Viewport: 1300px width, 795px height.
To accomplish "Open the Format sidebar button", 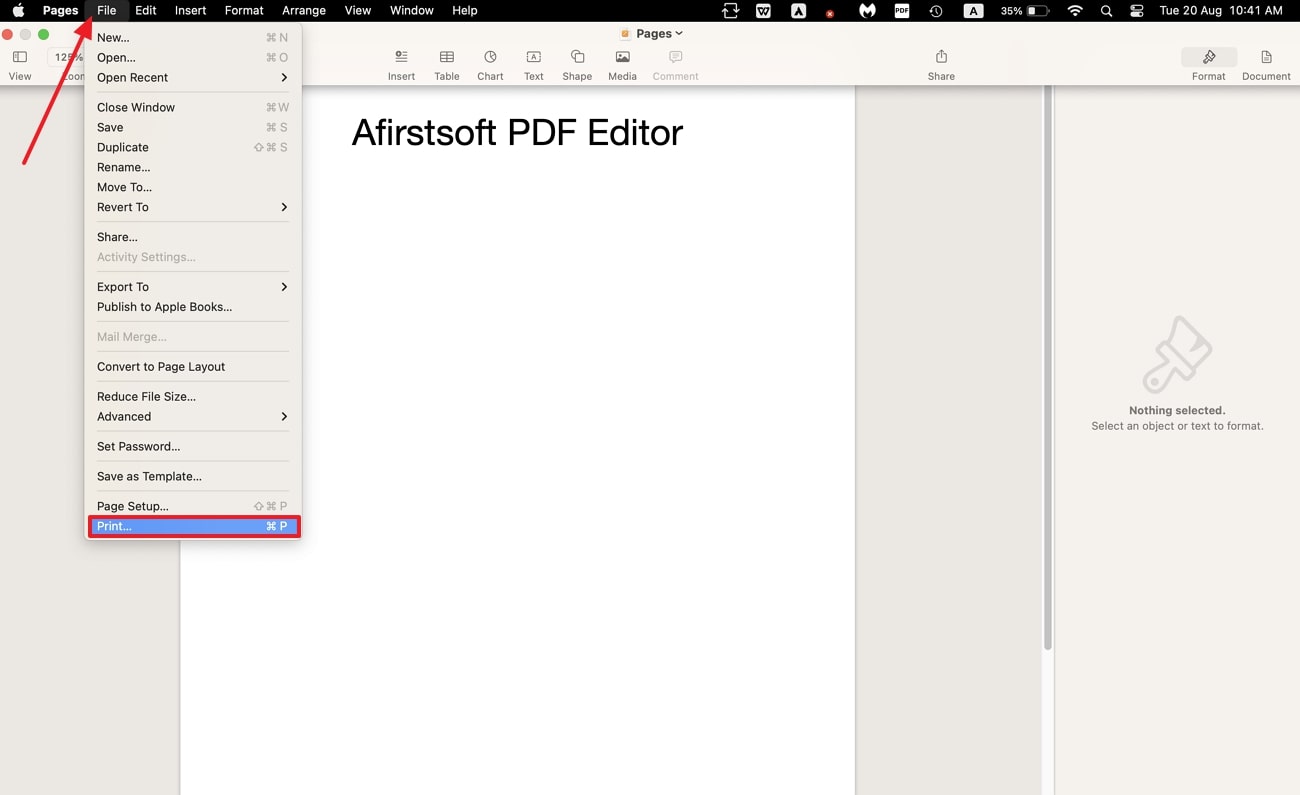I will click(x=1208, y=65).
